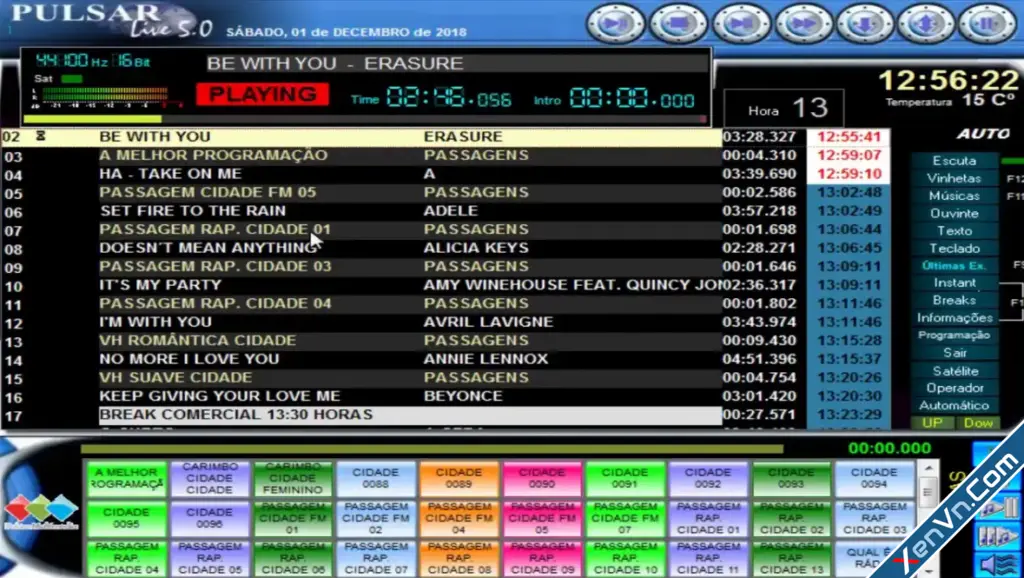Trigger the CARIMBO CIDADE CIDADE cart
This screenshot has width=1024, height=578.
(210, 479)
